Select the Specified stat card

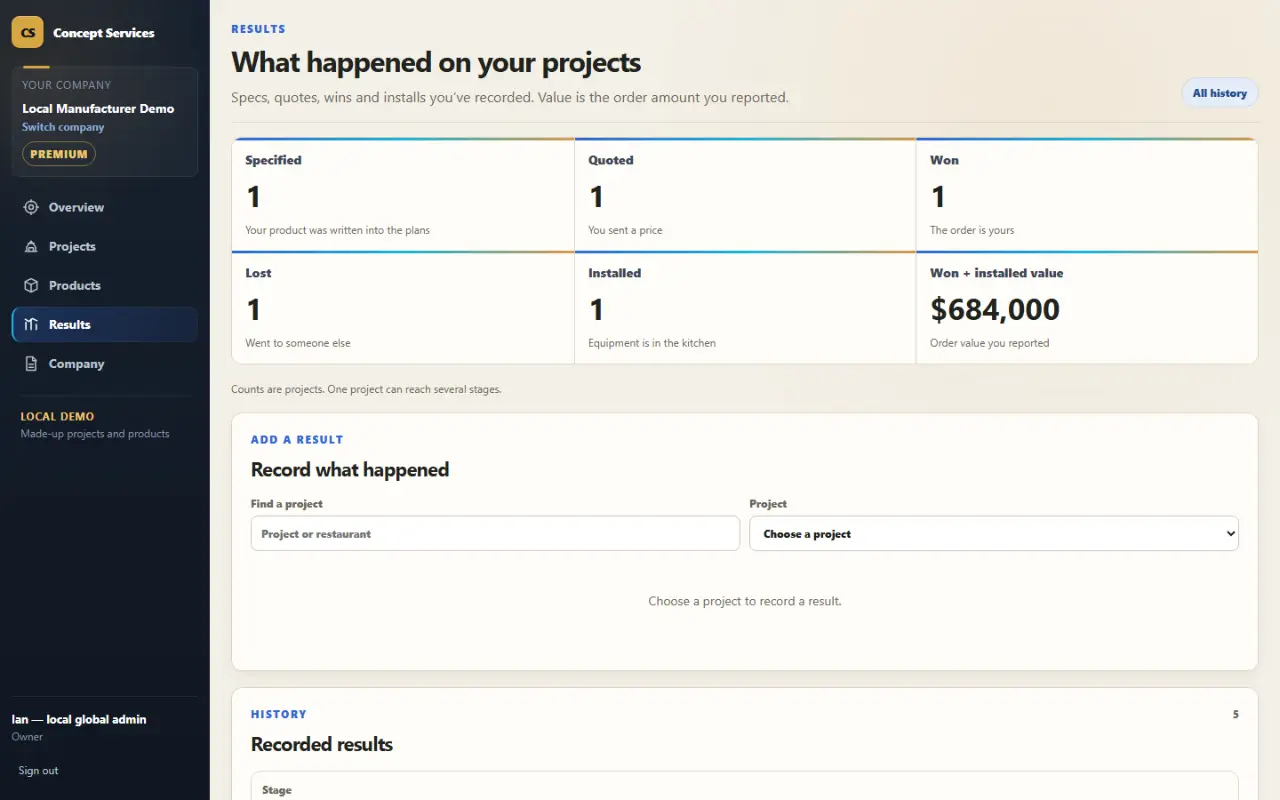pyautogui.click(x=403, y=195)
